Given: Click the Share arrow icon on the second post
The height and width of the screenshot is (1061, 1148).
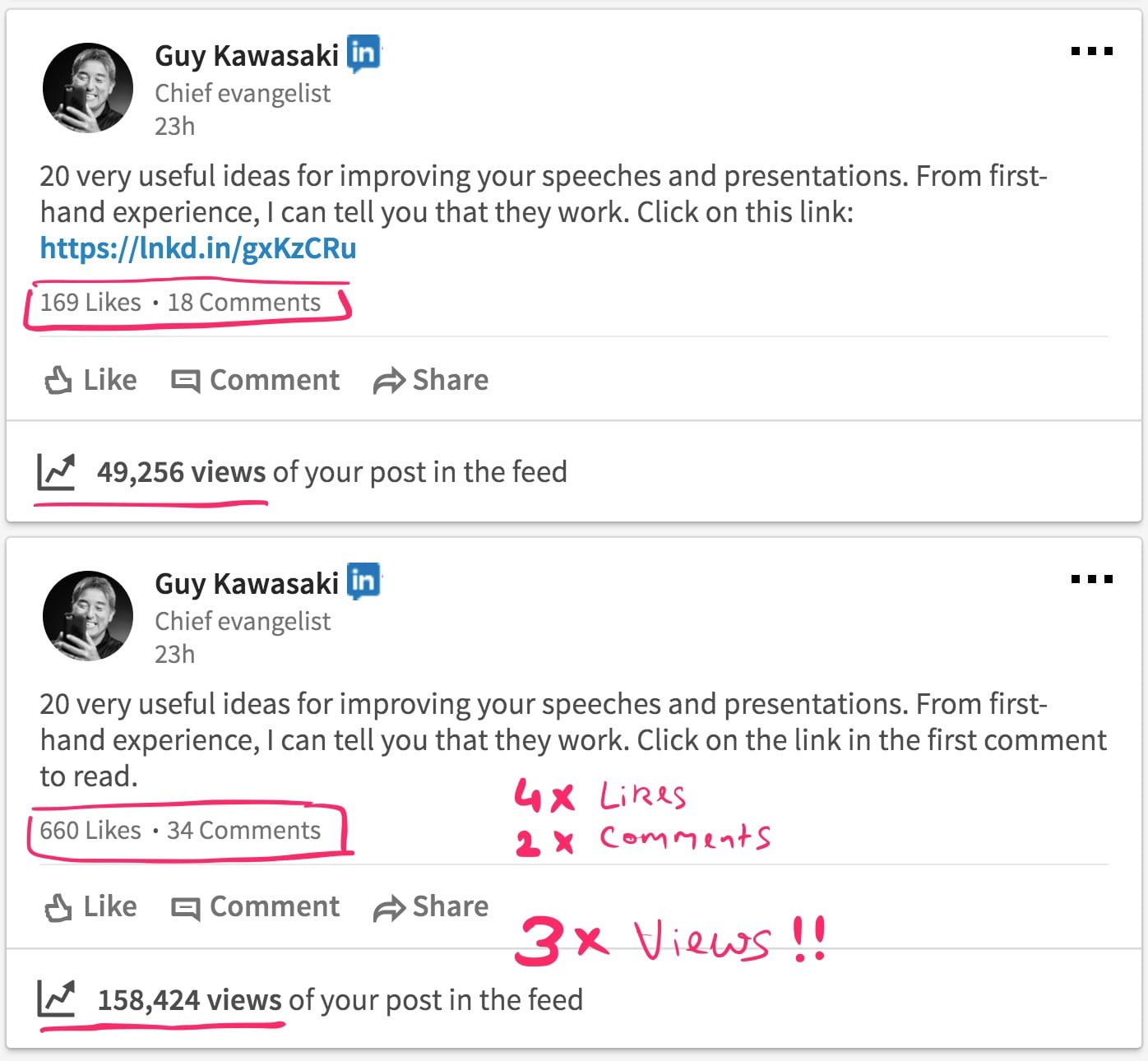Looking at the screenshot, I should tap(388, 906).
